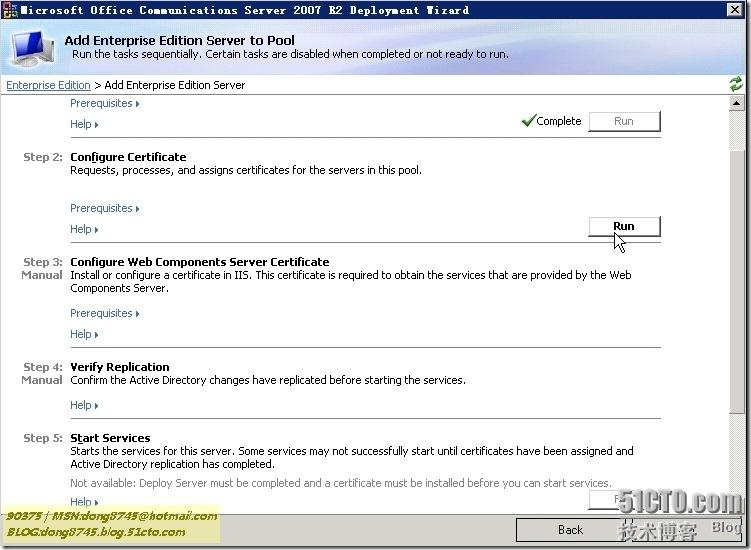Viewport: 751px width, 550px height.
Task: Click the scrollbar up arrow
Action: (737, 103)
